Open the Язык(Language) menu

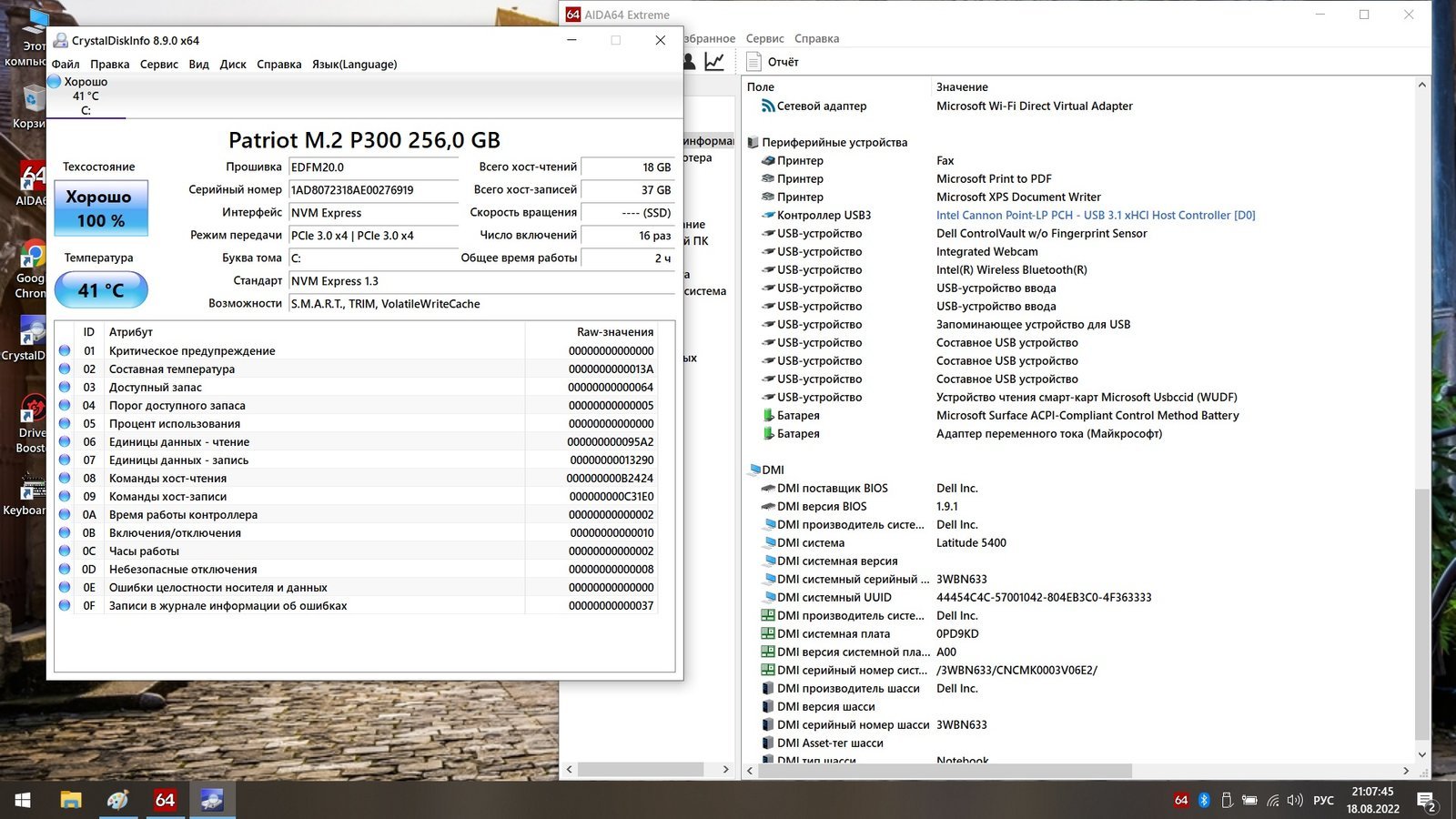[x=354, y=65]
